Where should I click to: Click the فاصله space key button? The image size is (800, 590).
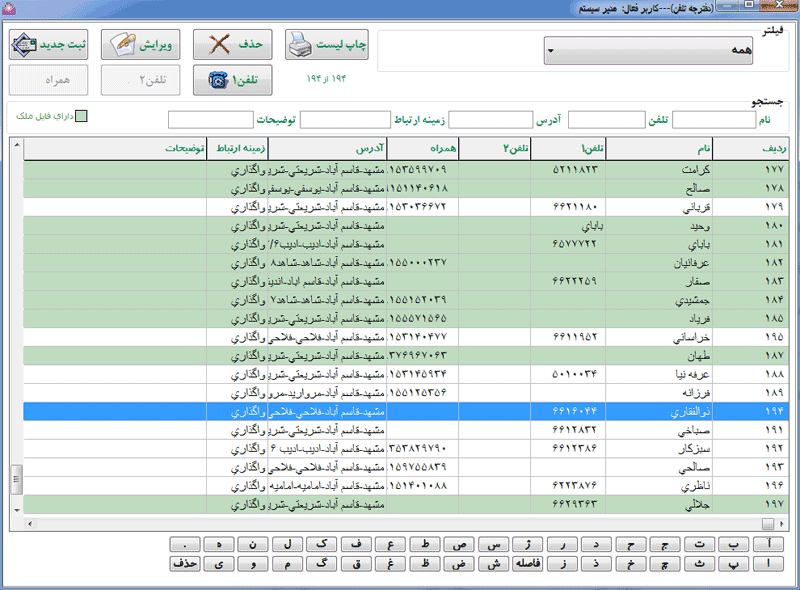tap(528, 563)
